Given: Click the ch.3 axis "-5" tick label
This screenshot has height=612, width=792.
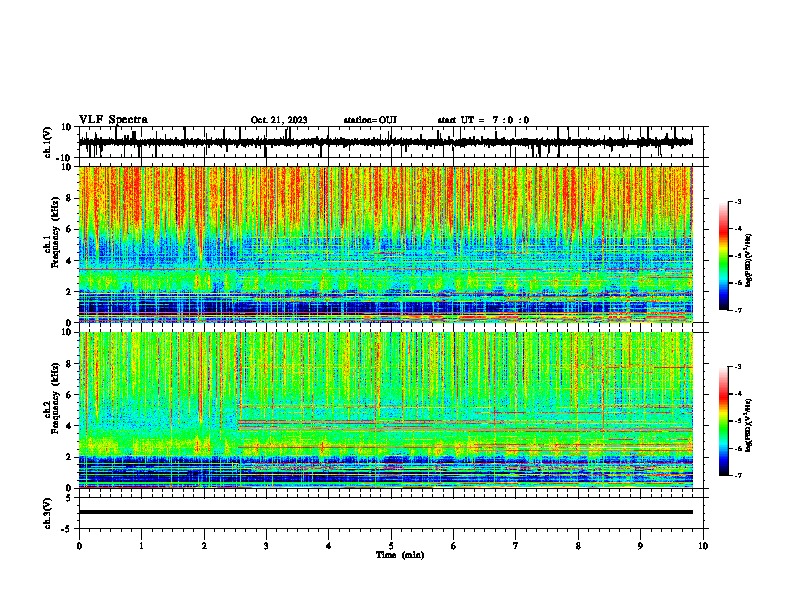Looking at the screenshot, I should (x=67, y=529).
